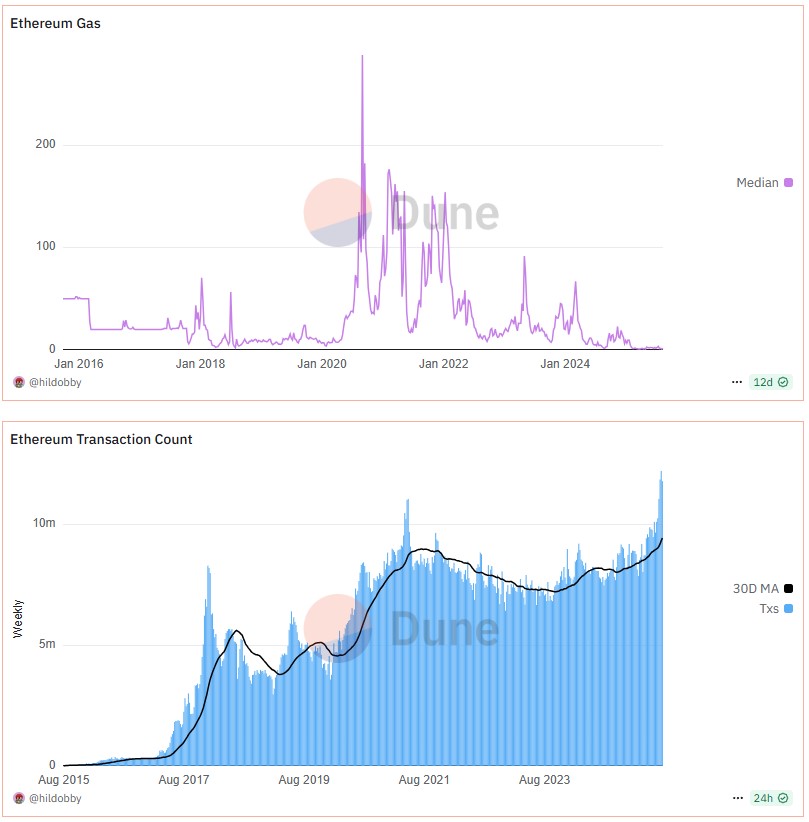Screen dimensions: 809x822
Task: Click the Ethereum Gas chart title
Action: tap(55, 23)
